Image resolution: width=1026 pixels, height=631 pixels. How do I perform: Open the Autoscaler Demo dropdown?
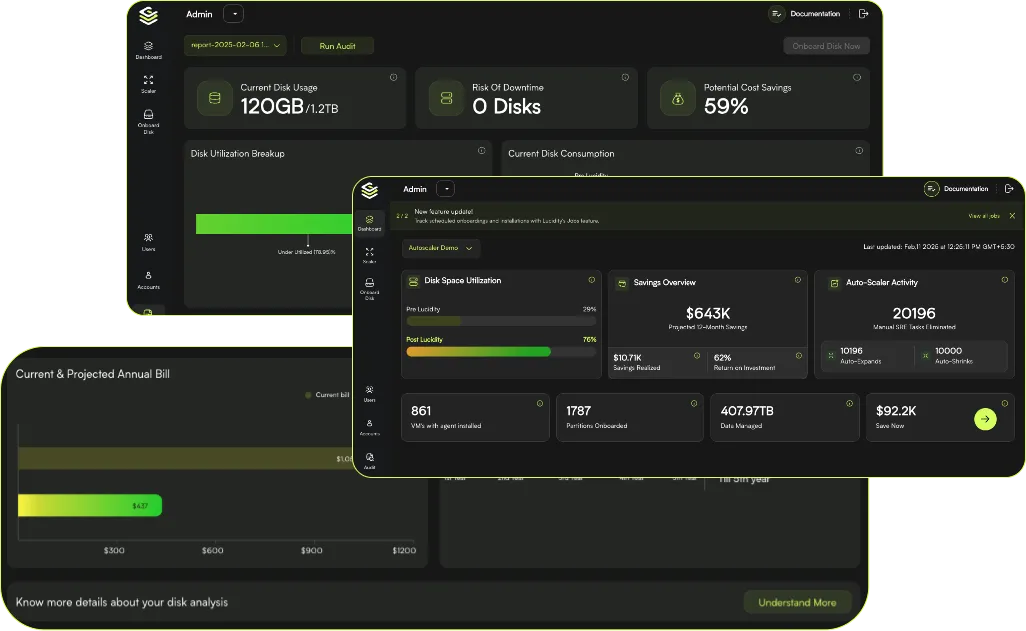440,248
